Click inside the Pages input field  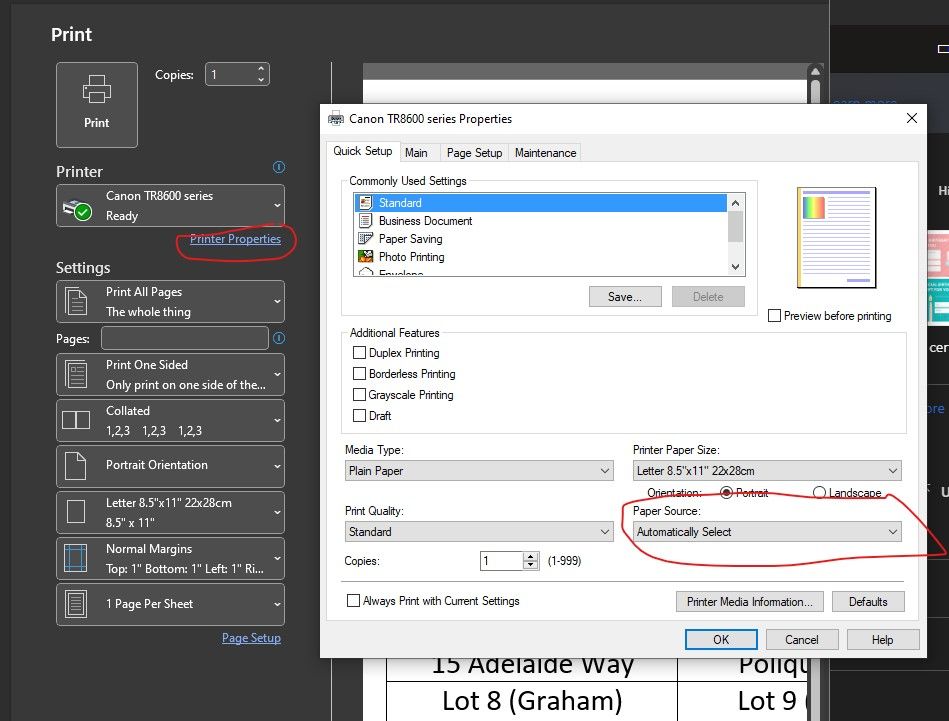point(183,338)
